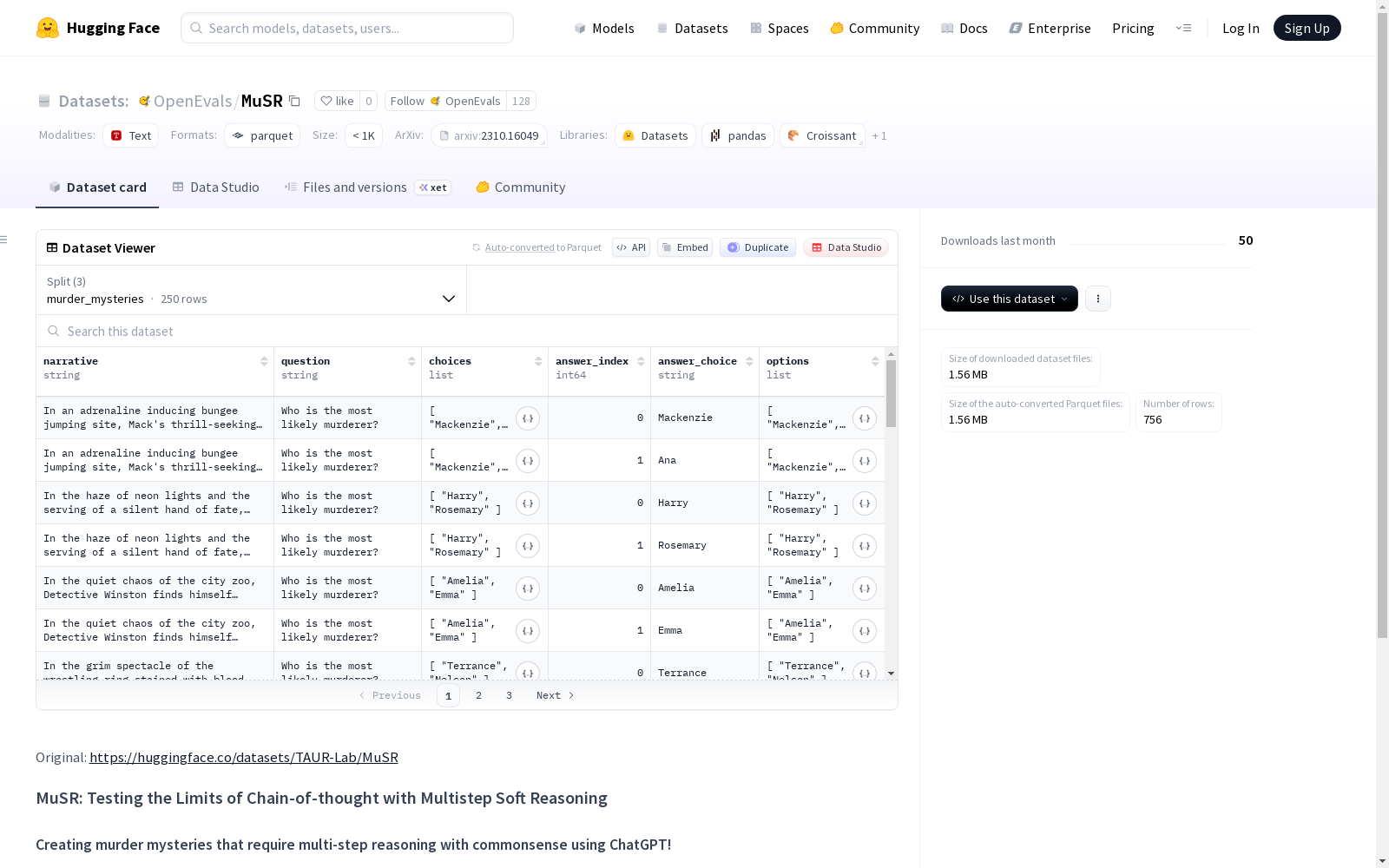The image size is (1389, 868).
Task: Go to page 3 of the dataset viewer
Action: point(509,695)
